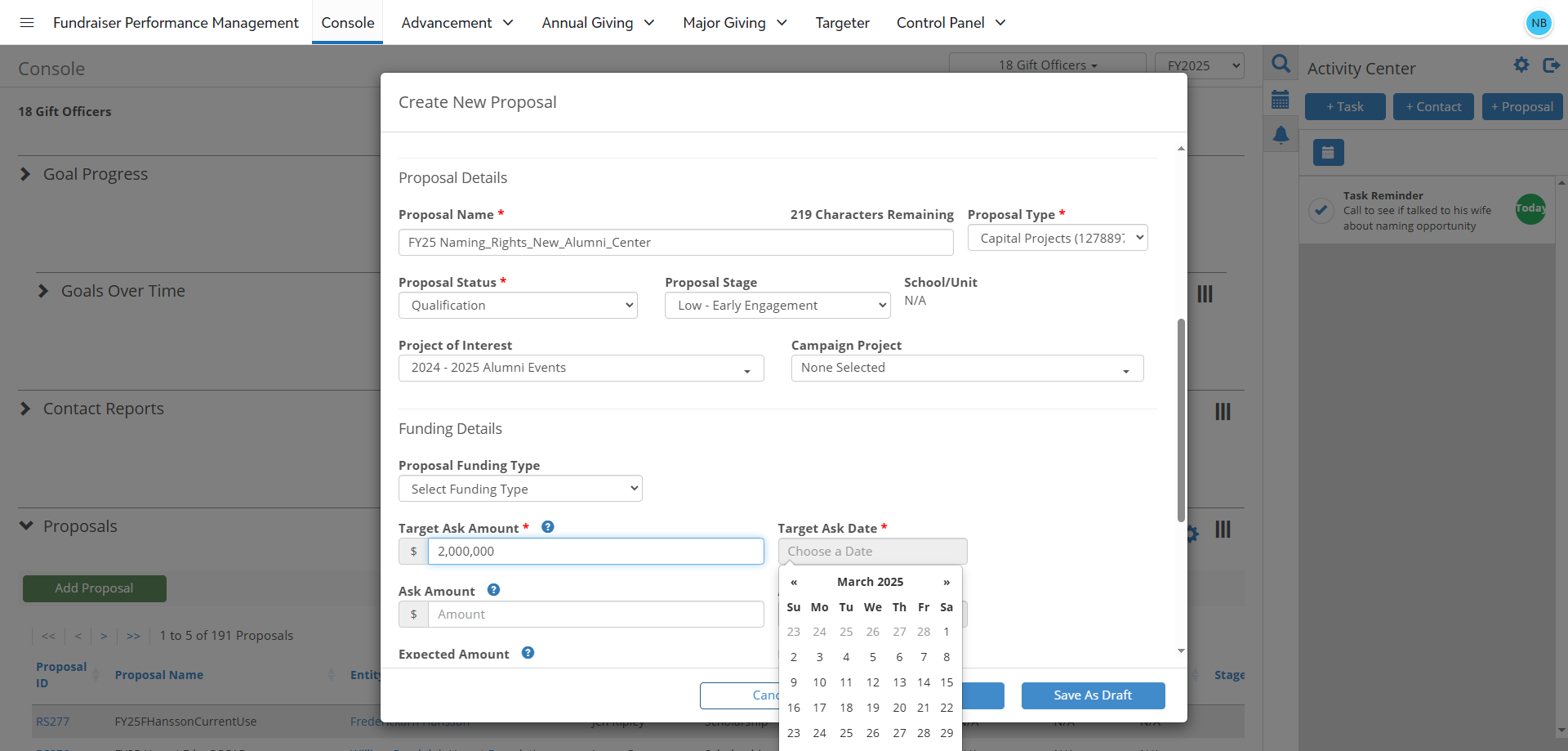The height and width of the screenshot is (751, 1568).
Task: Open the Project of Interest dropdown
Action: pos(581,368)
